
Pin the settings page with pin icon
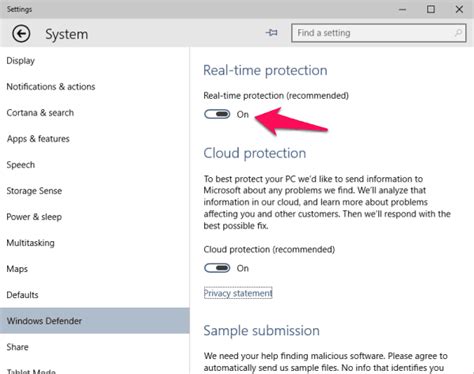(x=271, y=33)
